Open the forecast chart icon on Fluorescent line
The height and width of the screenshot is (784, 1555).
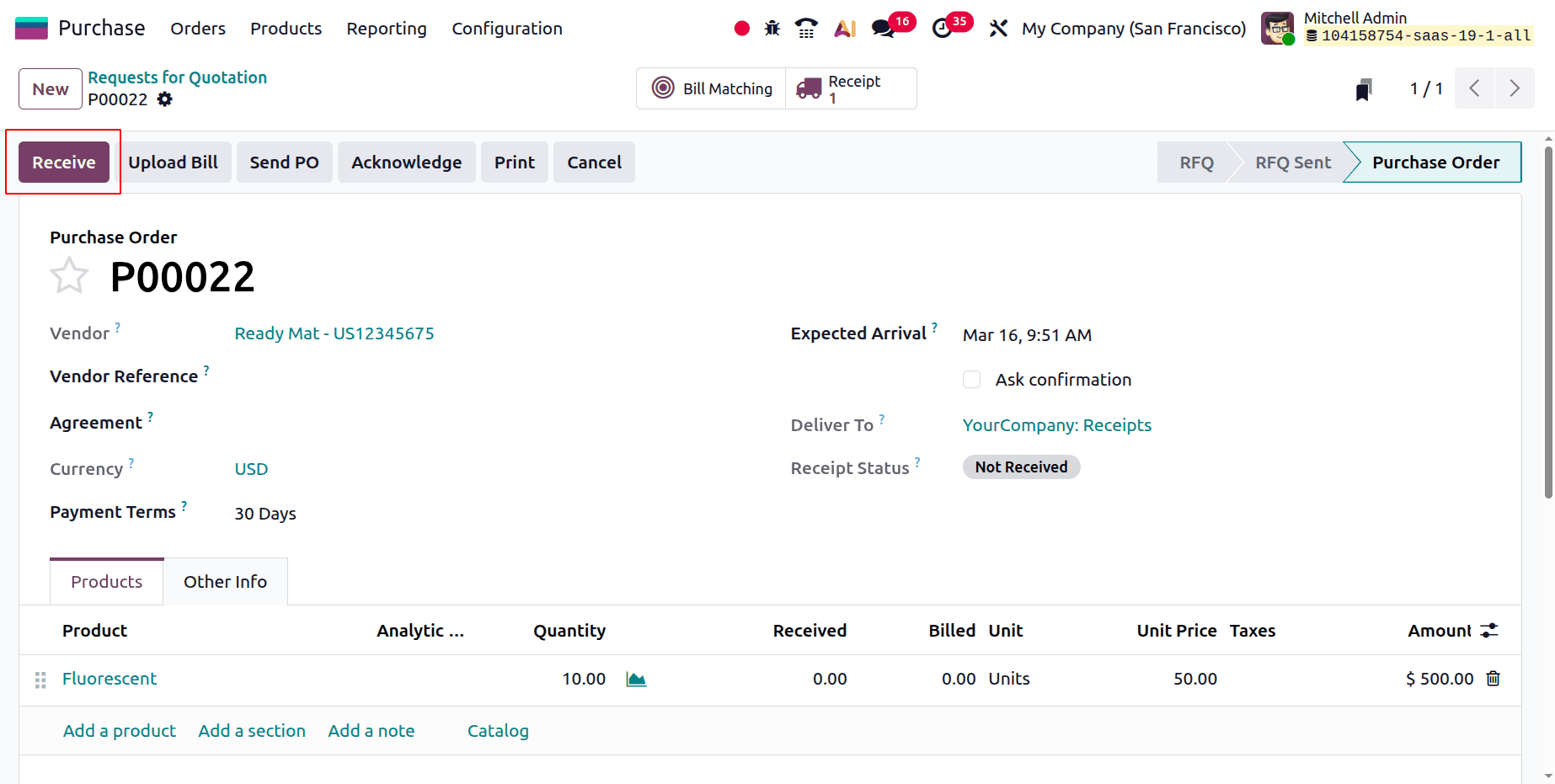(636, 679)
